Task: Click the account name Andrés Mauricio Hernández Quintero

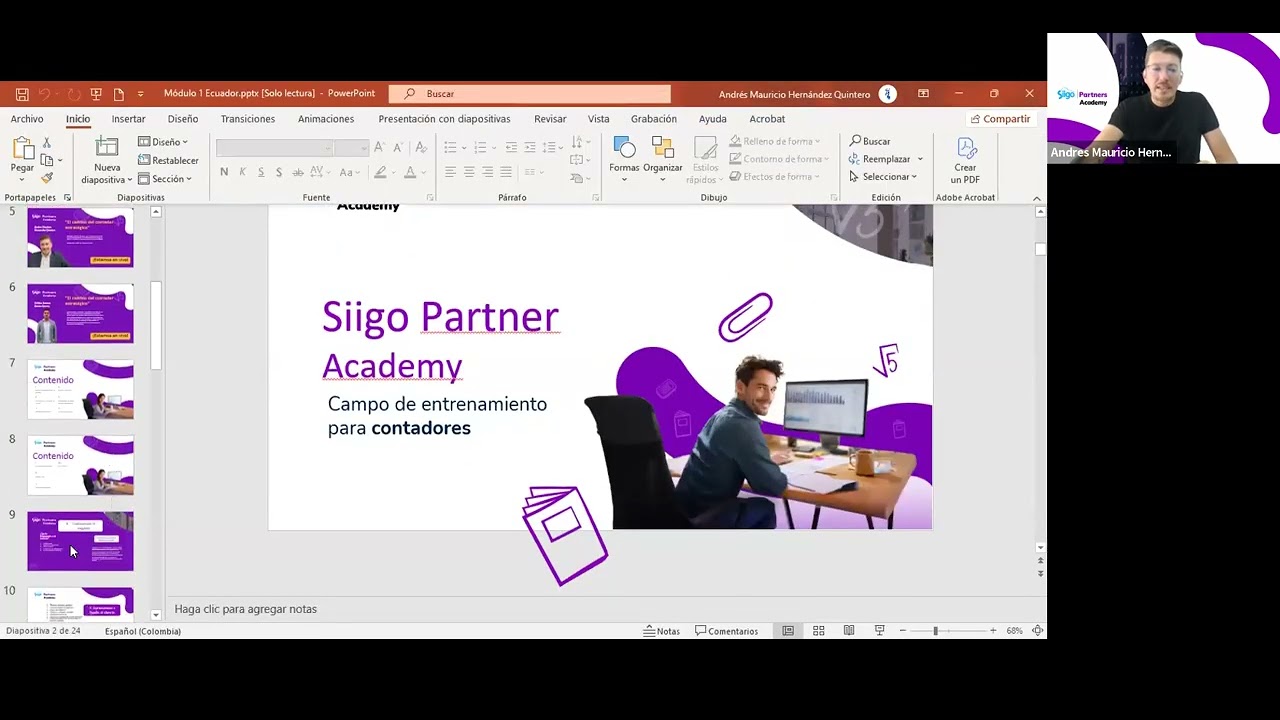Action: coord(794,94)
